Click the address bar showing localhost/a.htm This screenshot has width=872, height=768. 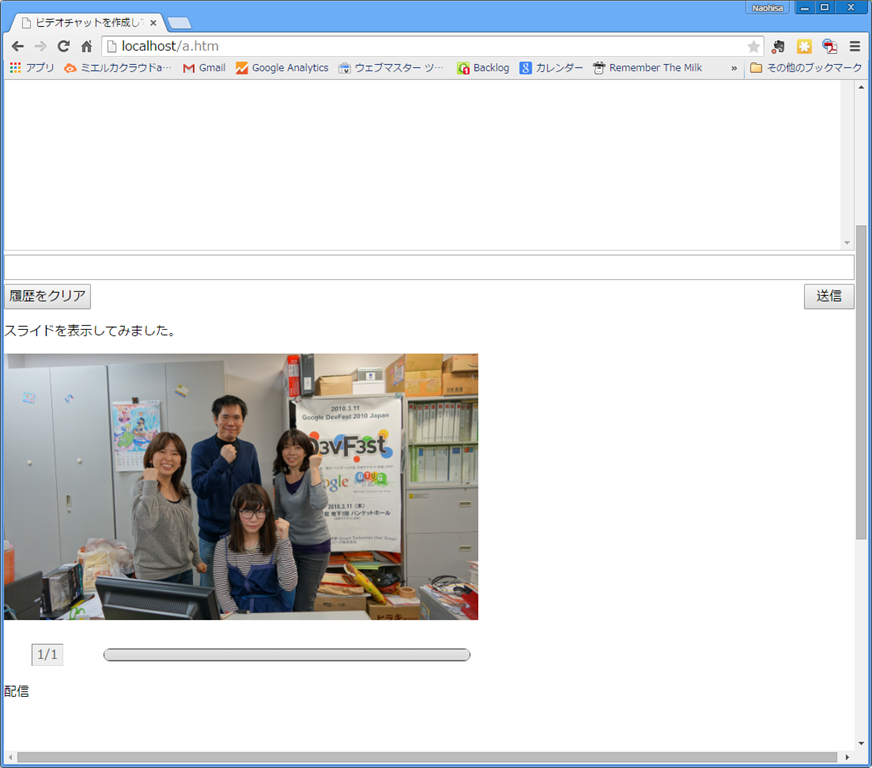coord(430,46)
